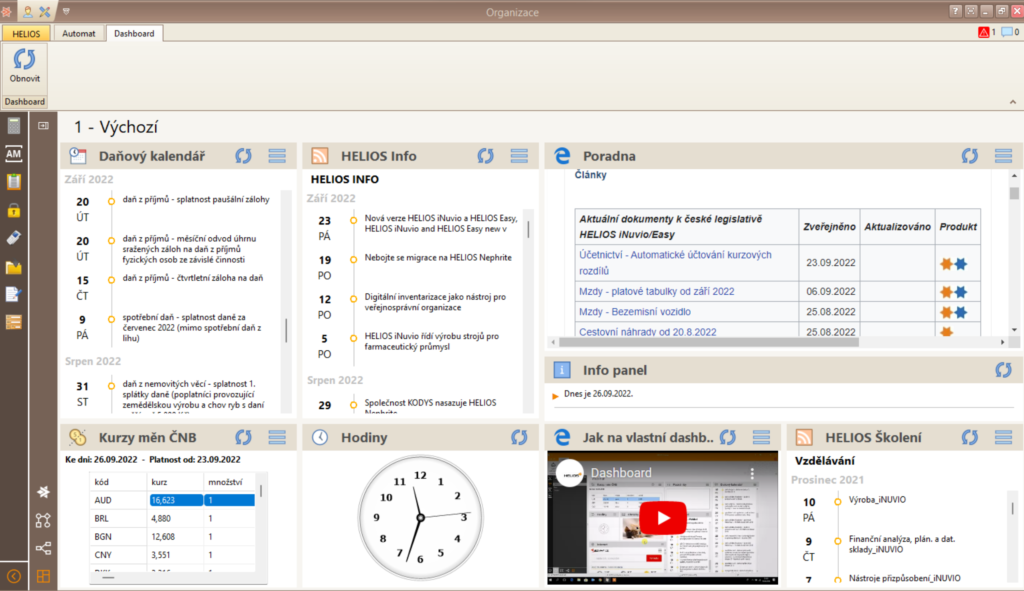Click the document with pen sidebar icon
Viewport: 1024px width, 591px height.
click(14, 295)
